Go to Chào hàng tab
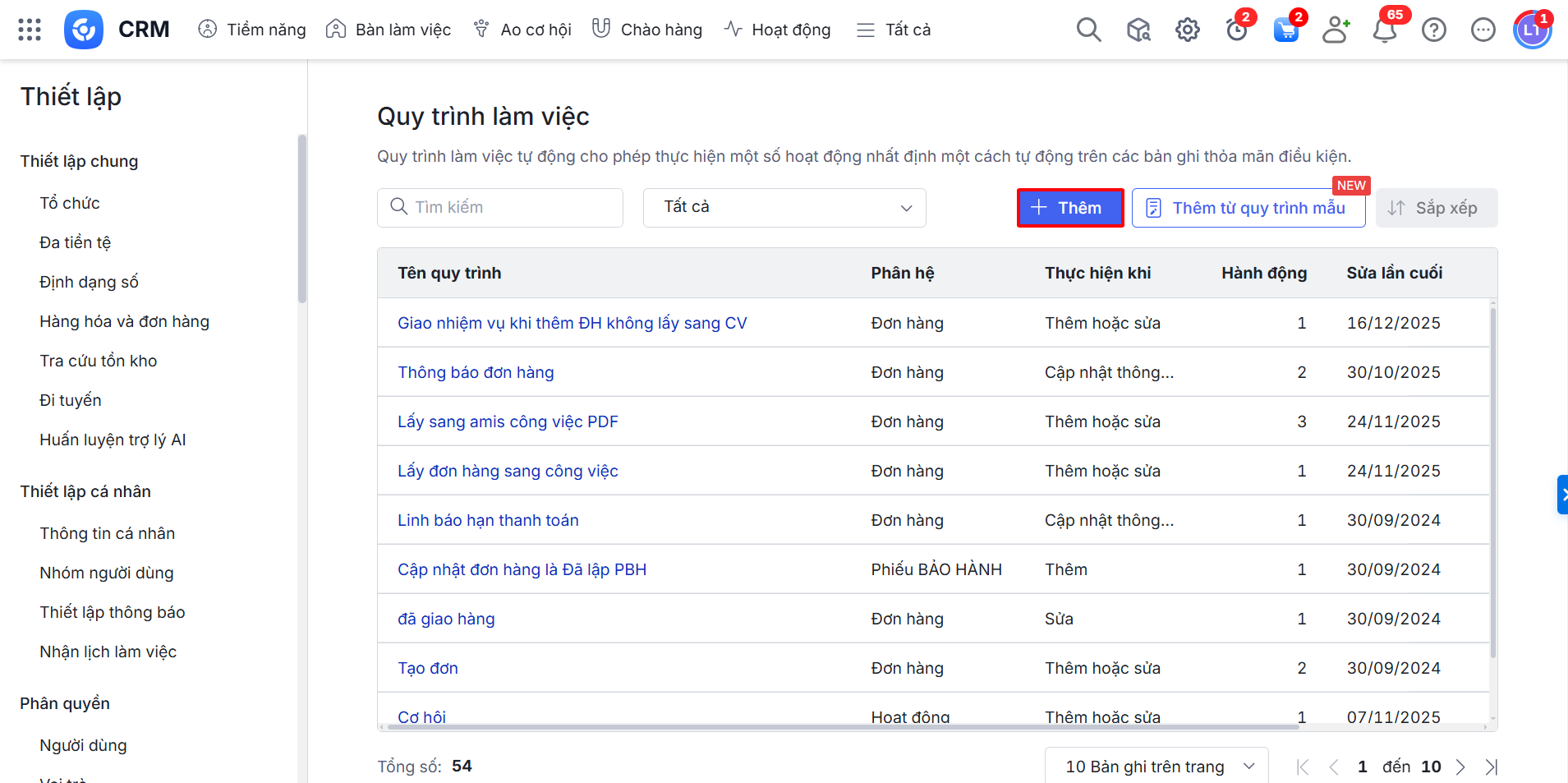The height and width of the screenshot is (783, 1568). [x=647, y=30]
